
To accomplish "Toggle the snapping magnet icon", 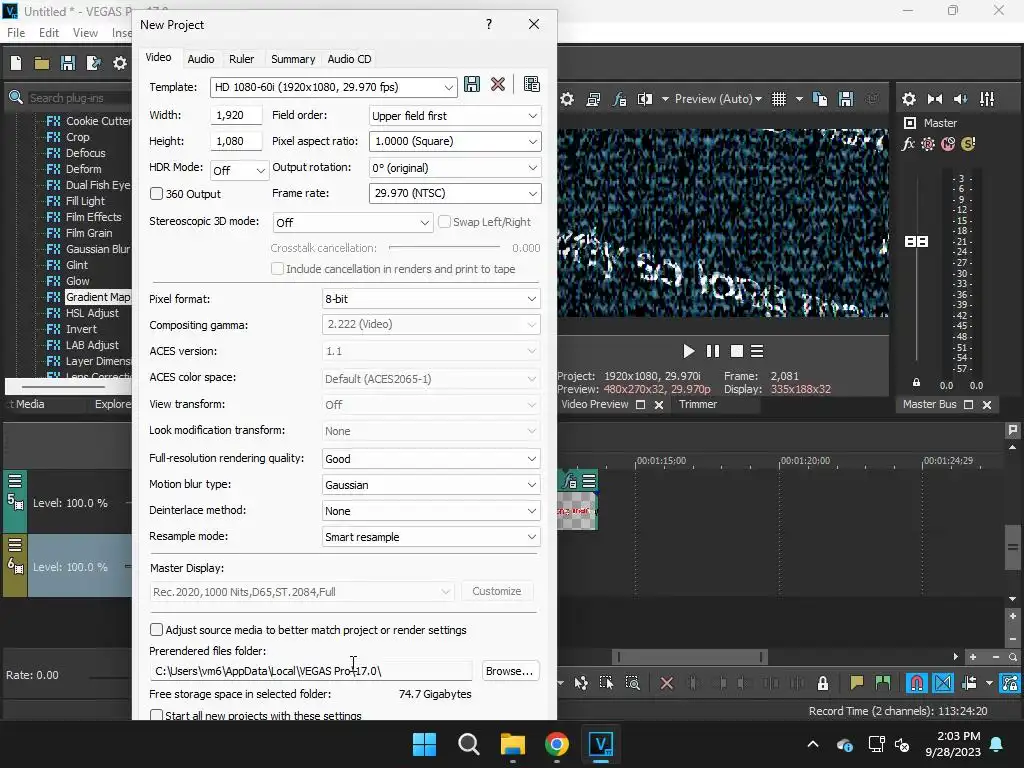I will click(916, 684).
